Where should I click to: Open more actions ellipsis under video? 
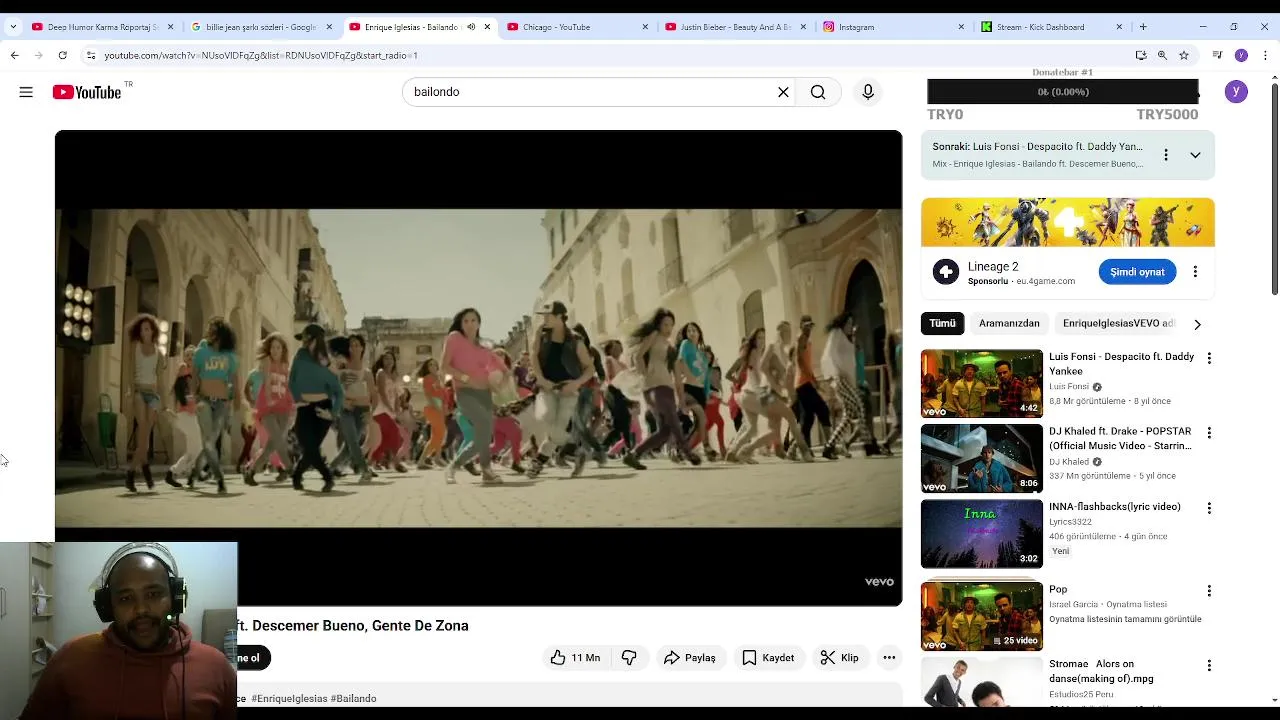tap(889, 657)
